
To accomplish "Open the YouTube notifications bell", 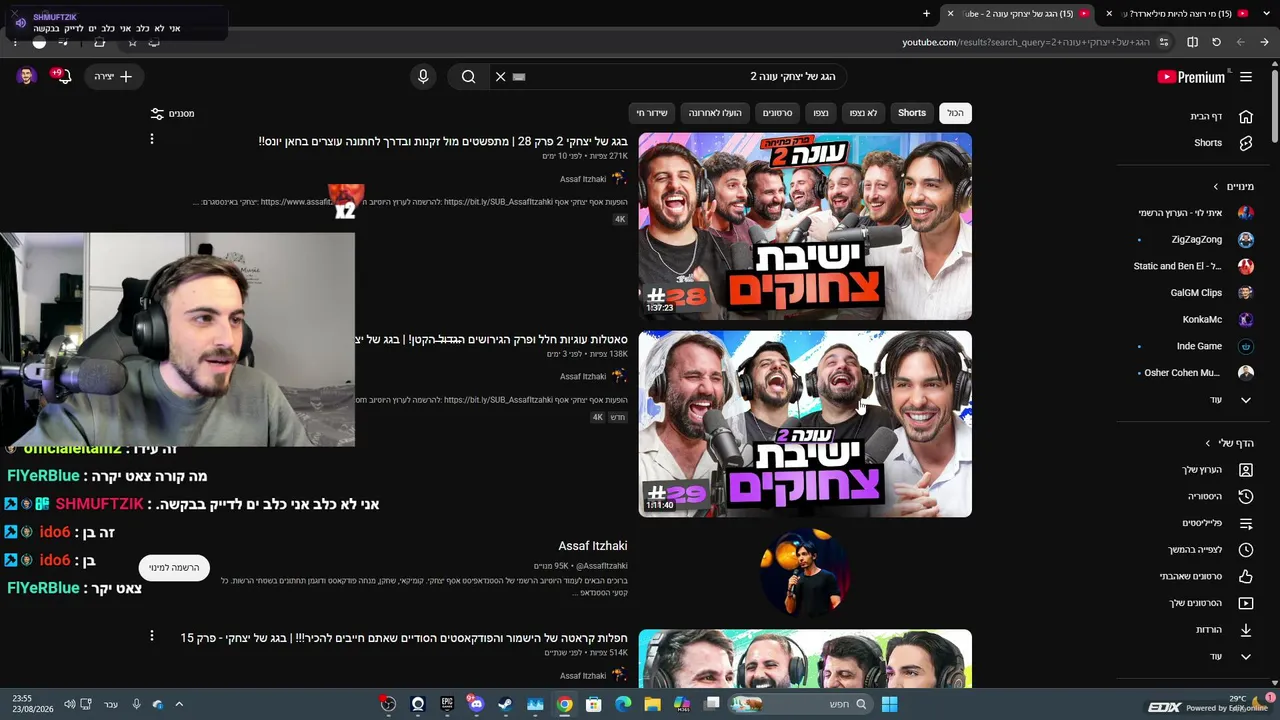I will point(63,77).
